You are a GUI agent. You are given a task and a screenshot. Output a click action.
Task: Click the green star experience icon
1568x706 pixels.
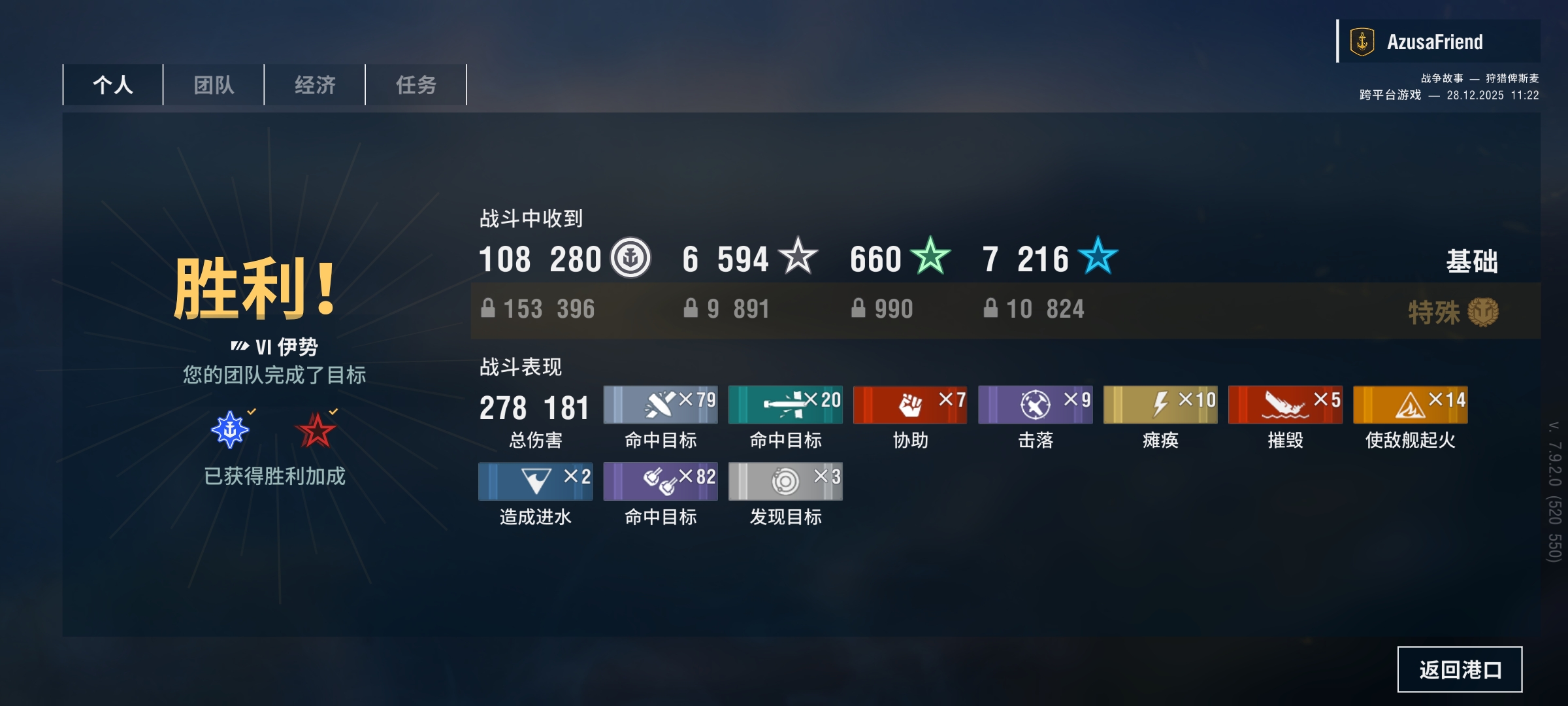(930, 256)
